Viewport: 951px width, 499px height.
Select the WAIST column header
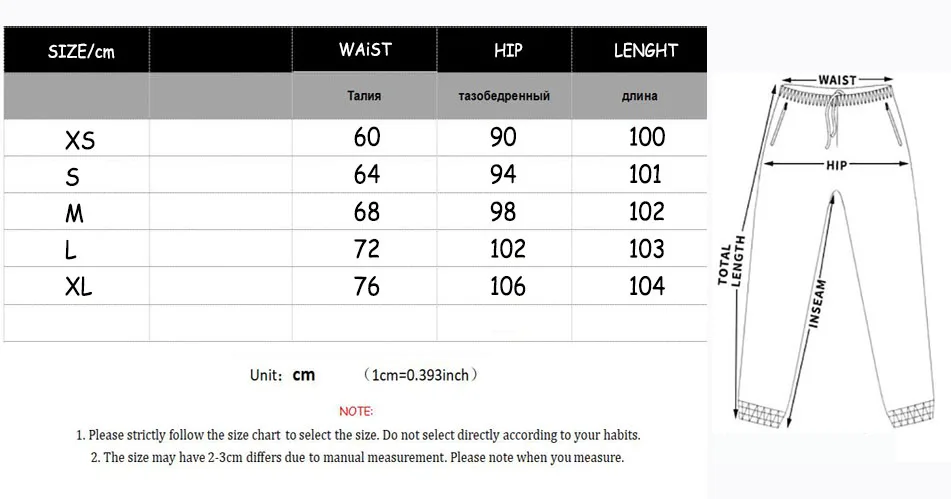[x=365, y=50]
